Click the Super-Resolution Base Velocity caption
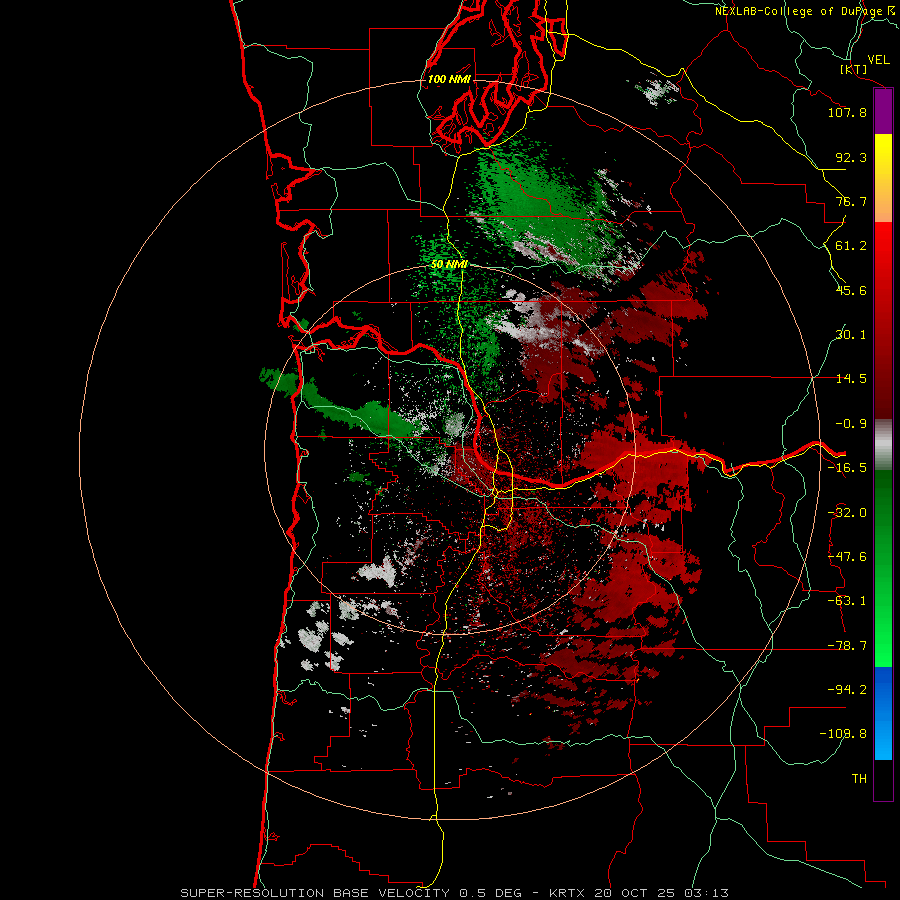Screen dimensions: 900x900 (455, 893)
